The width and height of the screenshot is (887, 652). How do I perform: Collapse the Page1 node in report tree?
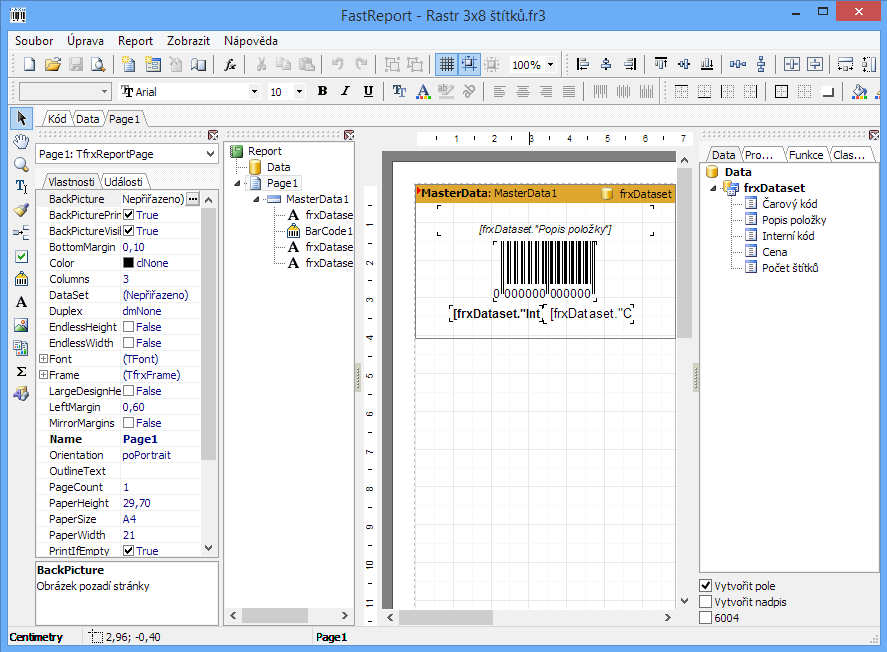(237, 183)
